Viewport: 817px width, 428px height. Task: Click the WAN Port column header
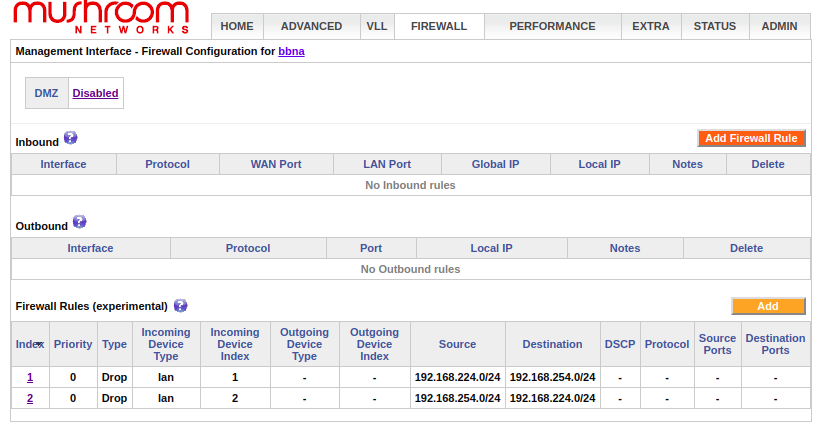point(276,164)
